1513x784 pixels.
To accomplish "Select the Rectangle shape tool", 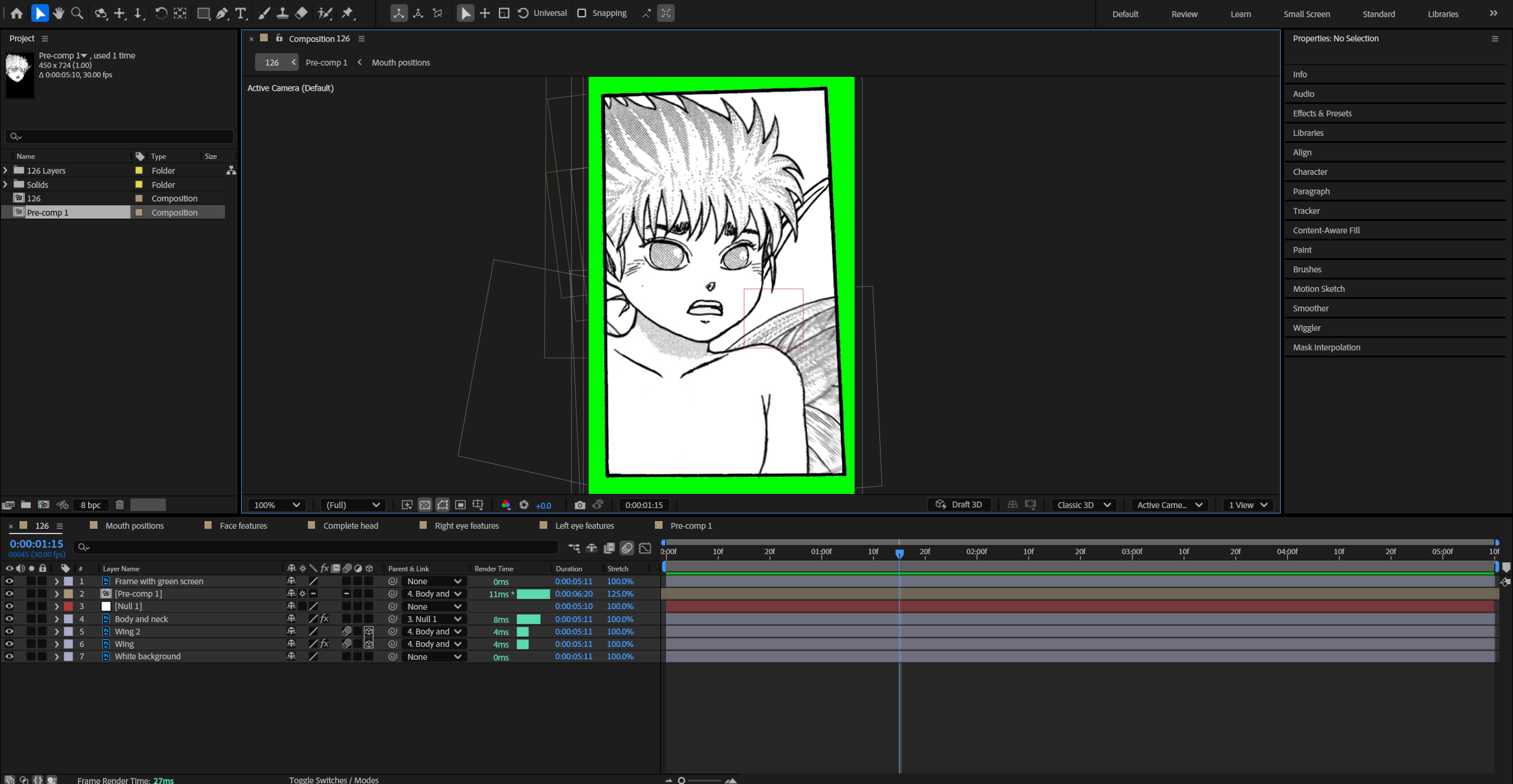I will tap(203, 13).
